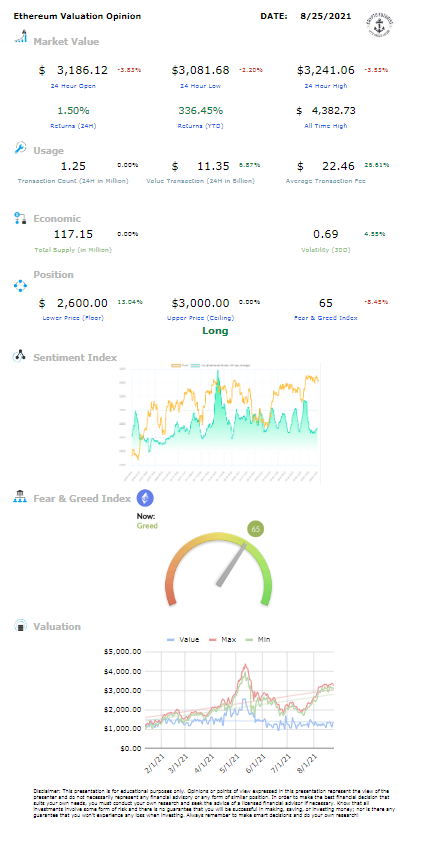Click the $4,382.73 all time high value
This screenshot has width=429, height=842.
coord(326,111)
